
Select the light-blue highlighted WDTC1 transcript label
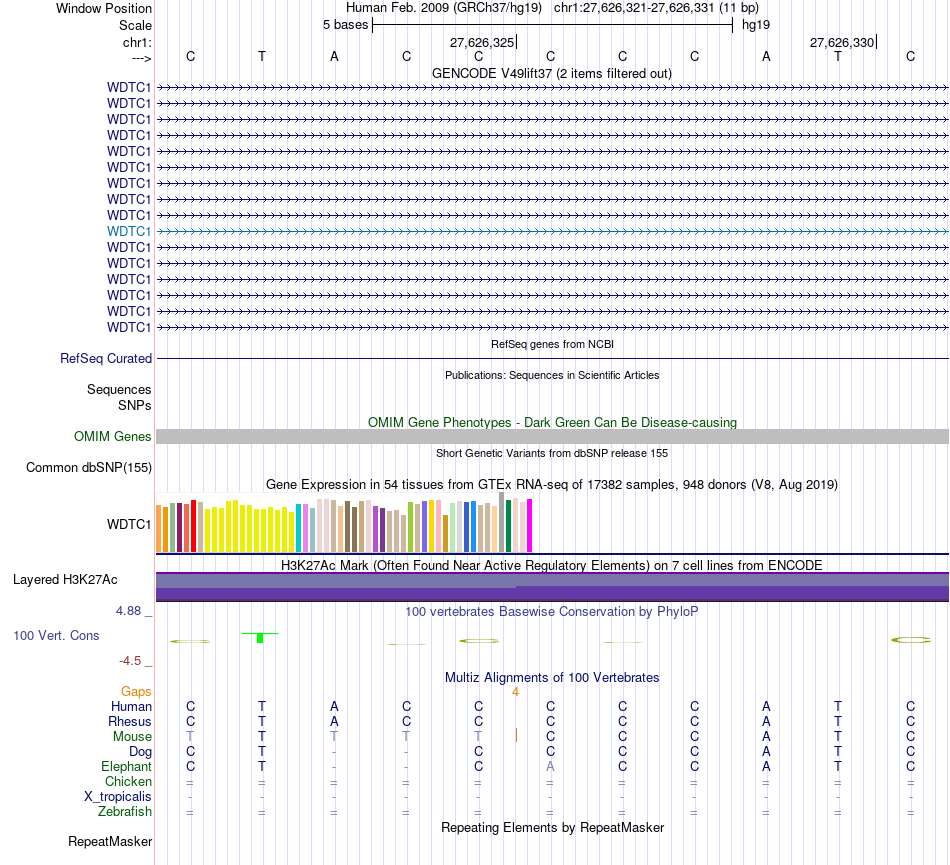point(128,231)
